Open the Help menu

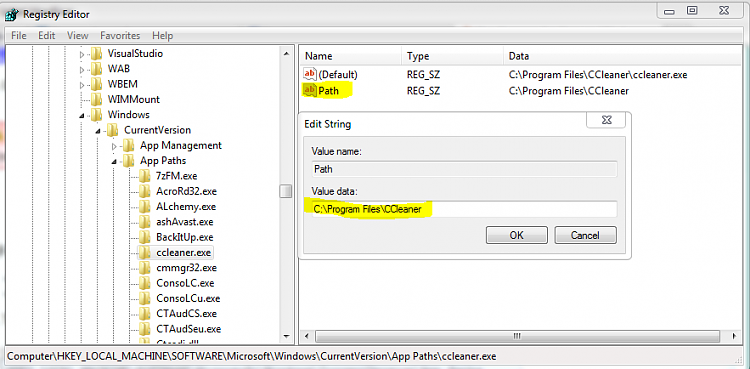click(163, 35)
